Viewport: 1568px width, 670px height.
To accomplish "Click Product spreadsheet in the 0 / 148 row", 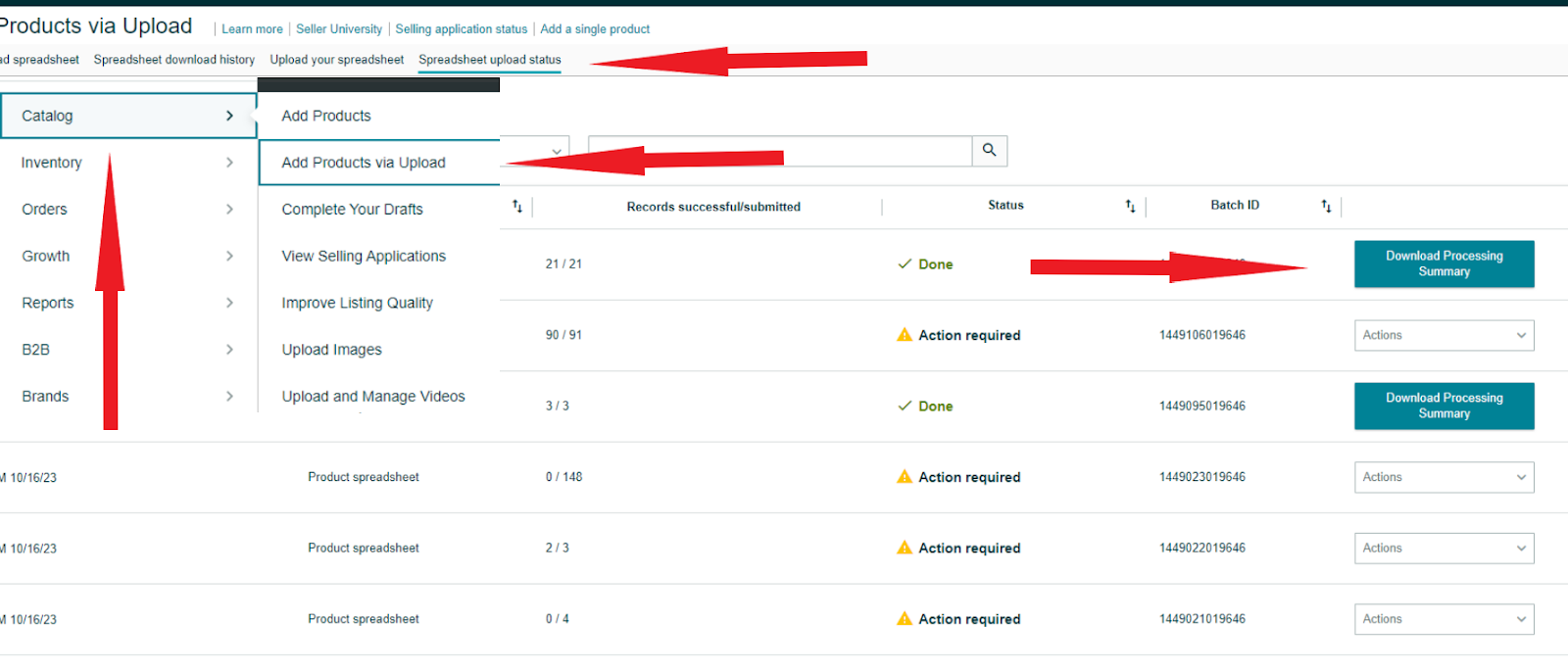I will (364, 477).
